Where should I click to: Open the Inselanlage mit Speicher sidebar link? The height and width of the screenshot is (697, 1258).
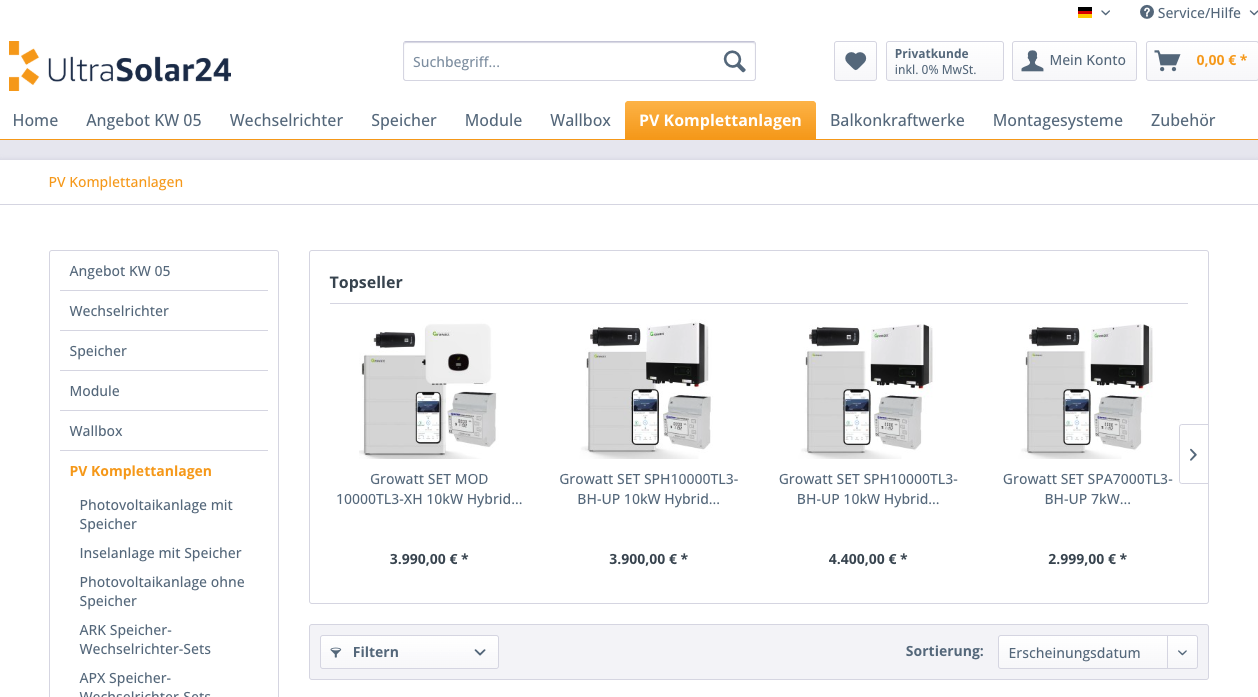tap(159, 552)
